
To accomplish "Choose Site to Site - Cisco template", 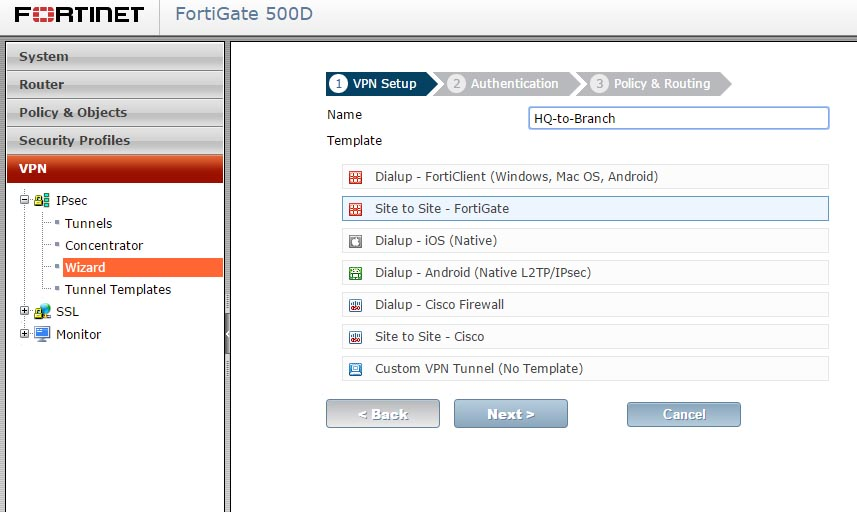I will click(x=585, y=337).
